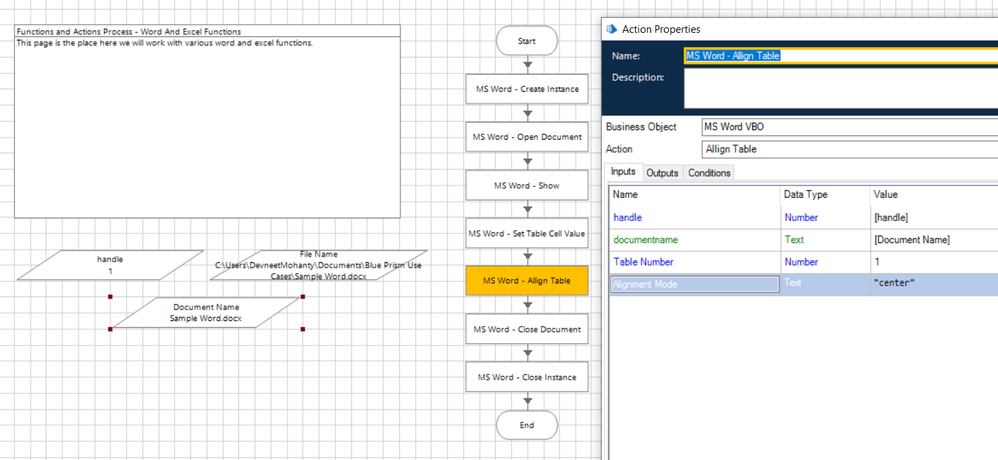Switch to the Conditions tab
Image resolution: width=998 pixels, height=460 pixels.
pos(709,173)
